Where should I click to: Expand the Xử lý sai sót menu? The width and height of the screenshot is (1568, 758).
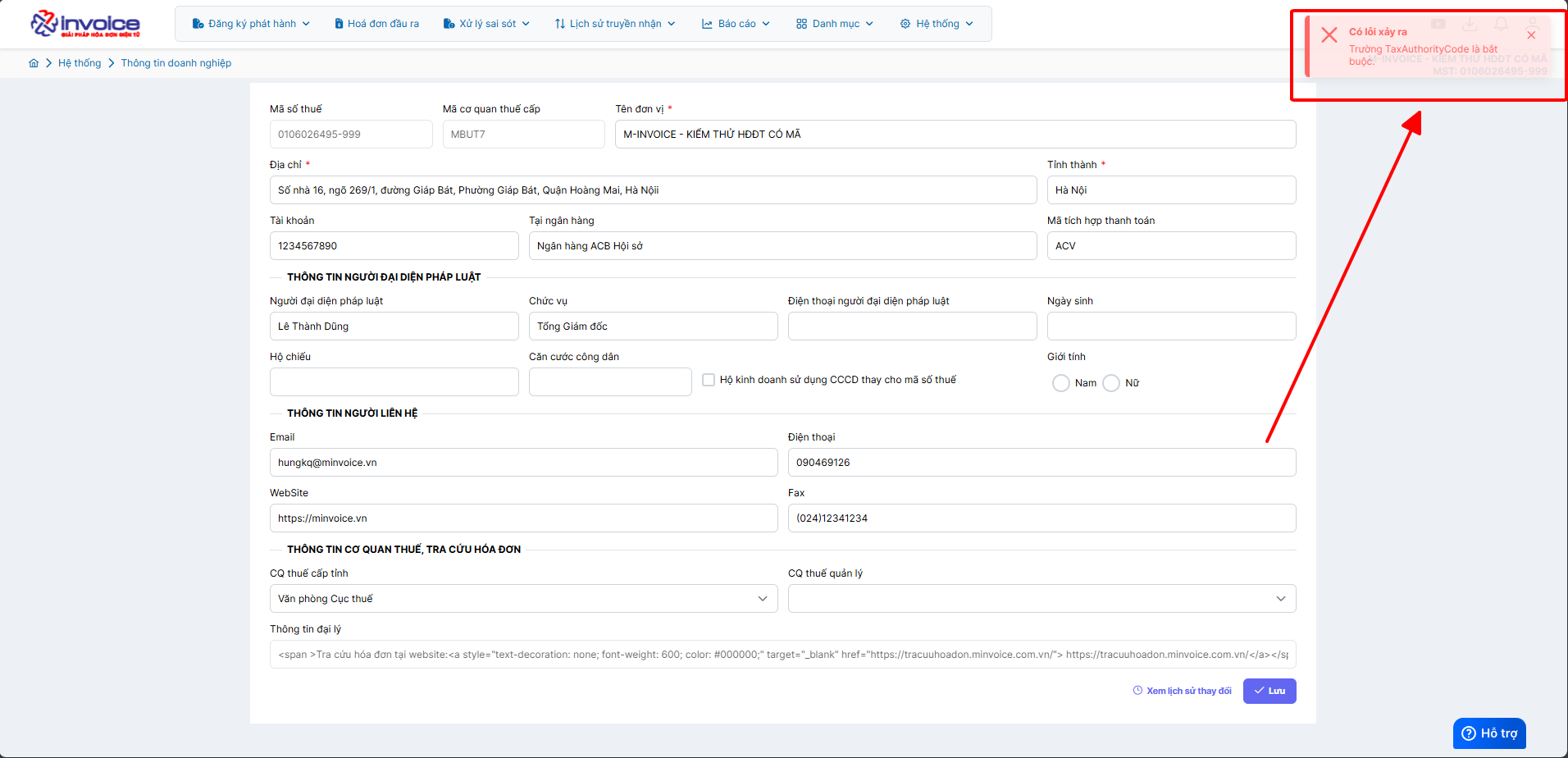pyautogui.click(x=486, y=24)
